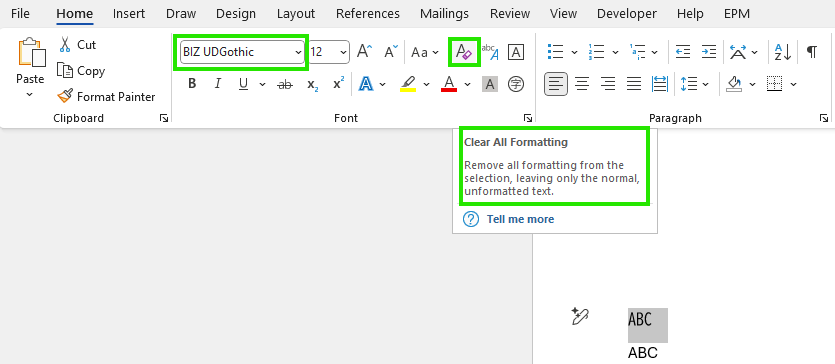This screenshot has width=835, height=364.
Task: Toggle italic formatting
Action: (x=217, y=84)
